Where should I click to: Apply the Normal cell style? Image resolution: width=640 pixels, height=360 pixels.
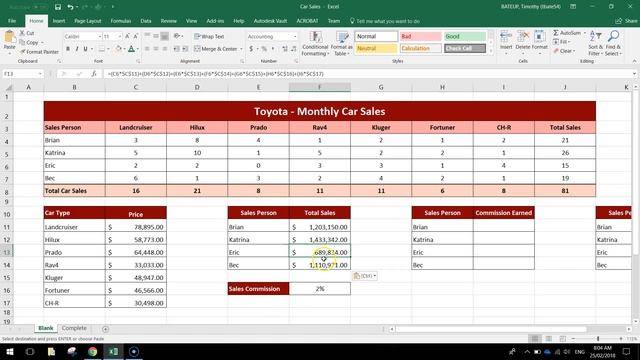tap(376, 36)
